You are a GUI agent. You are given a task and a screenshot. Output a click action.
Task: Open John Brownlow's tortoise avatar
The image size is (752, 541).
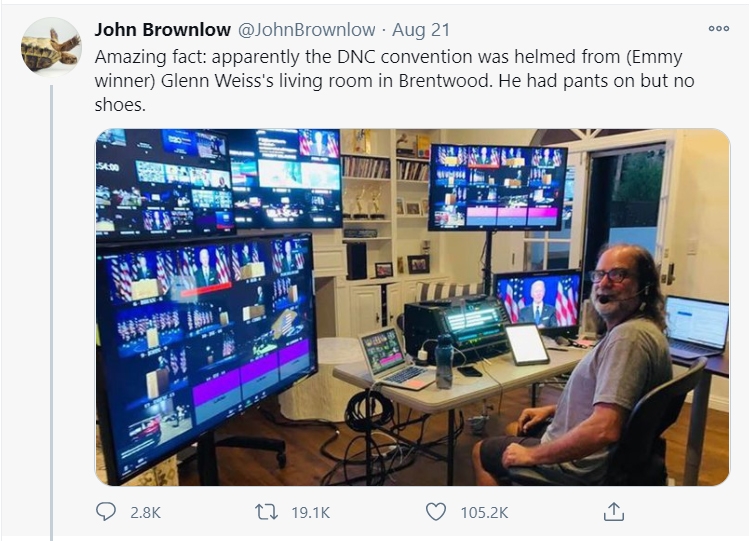click(x=51, y=47)
